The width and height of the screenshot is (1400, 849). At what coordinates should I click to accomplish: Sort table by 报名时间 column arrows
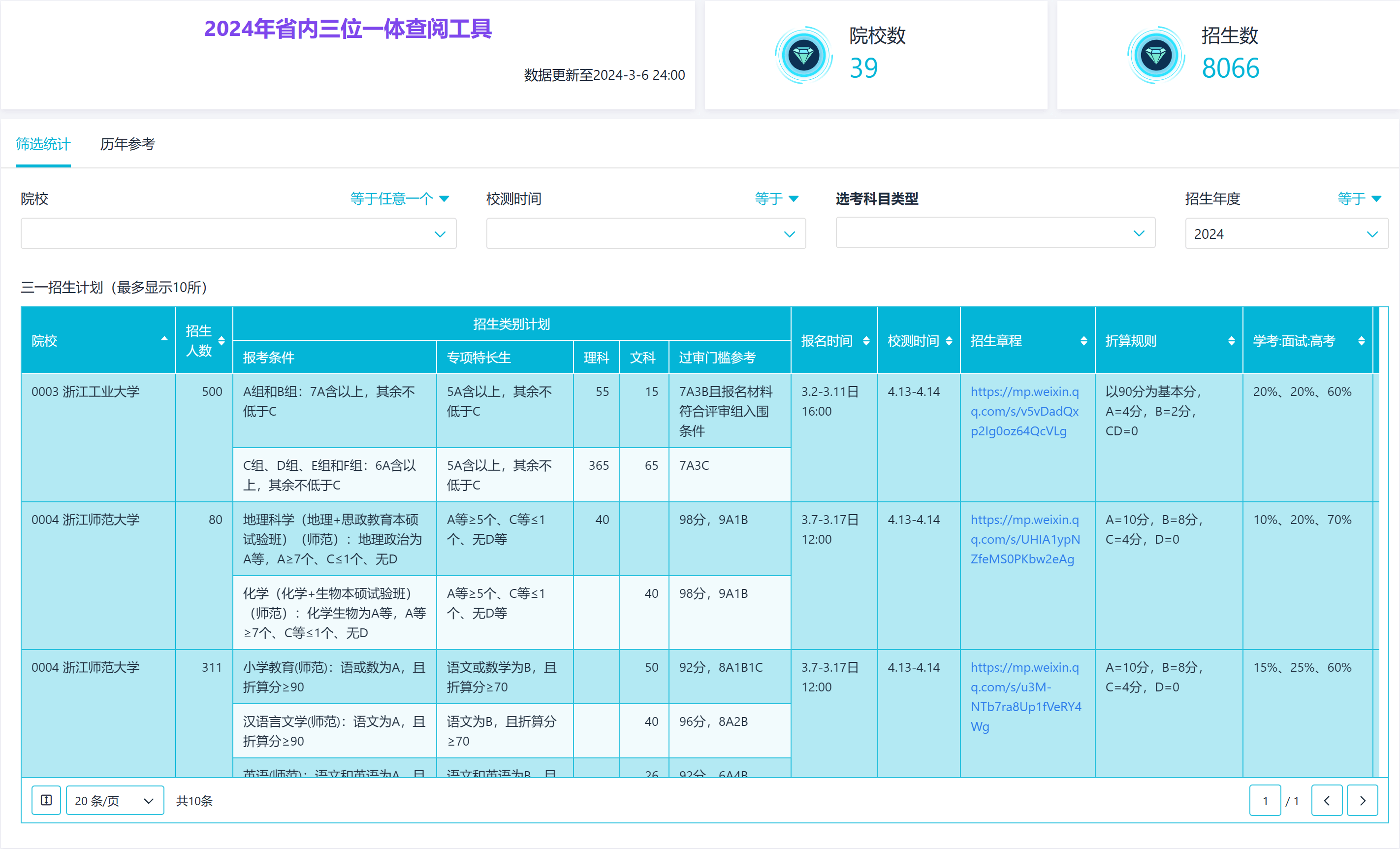866,340
